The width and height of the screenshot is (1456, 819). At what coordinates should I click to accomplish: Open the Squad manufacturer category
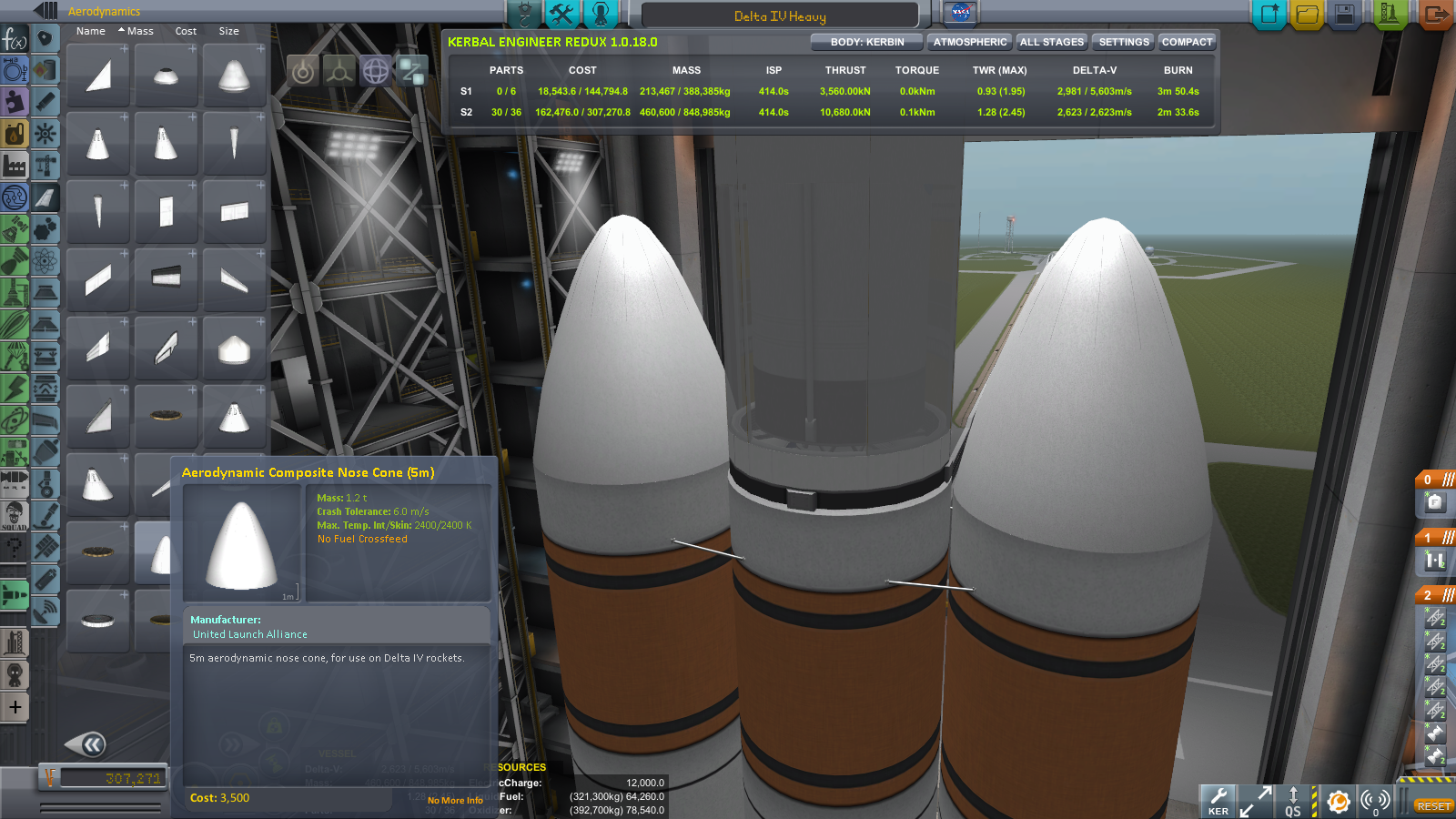point(14,515)
